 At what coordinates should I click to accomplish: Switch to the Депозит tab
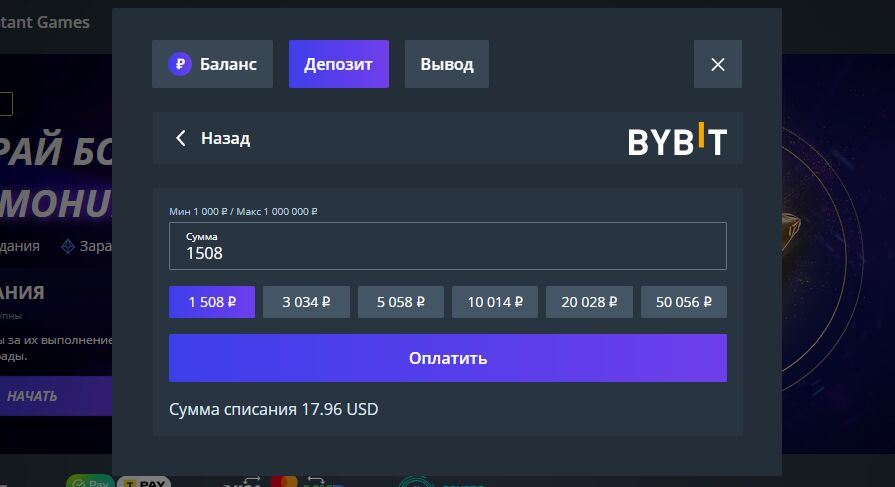coord(338,64)
